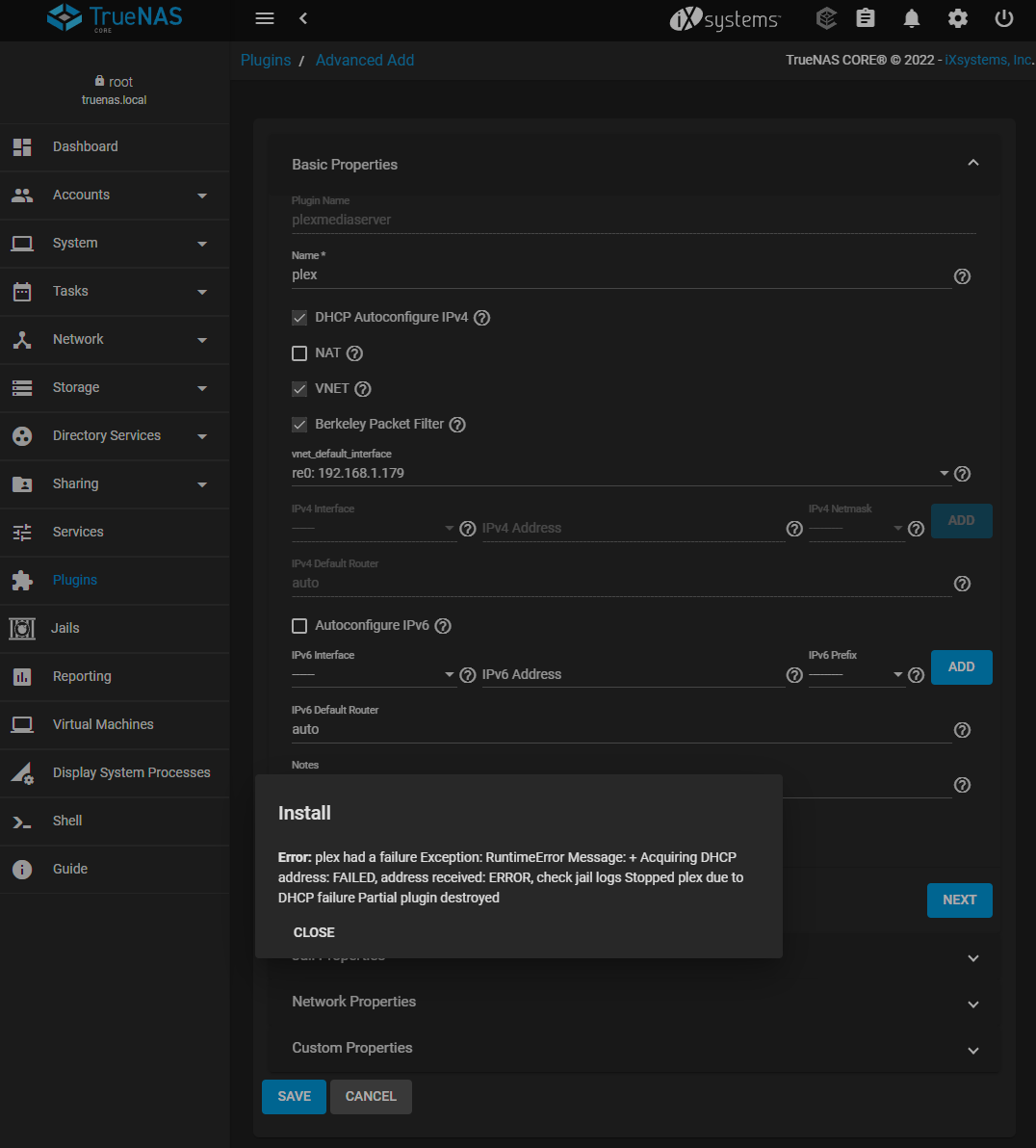This screenshot has height=1148, width=1036.
Task: Open the IPv6 Interface dropdown
Action: tap(374, 674)
